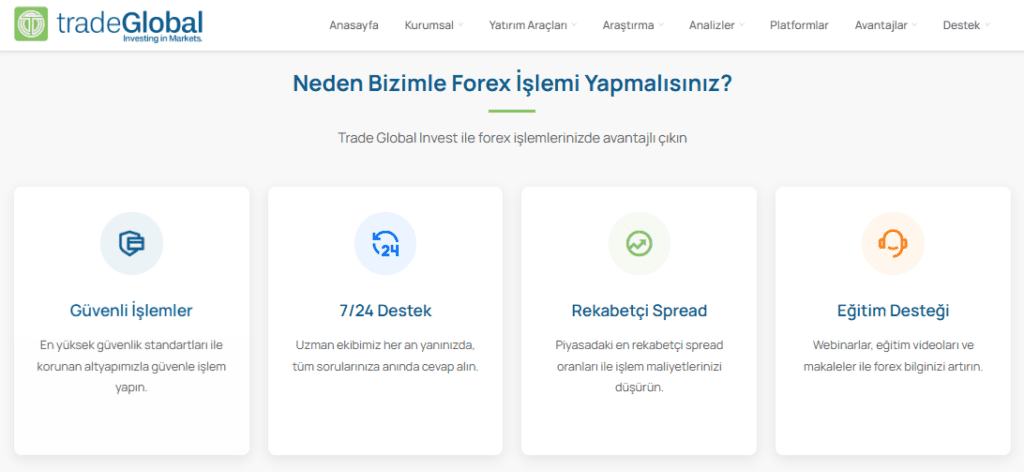Click the description starting Webinarlar, eğitim videoları
Screen dimensions: 1024x472
893,356
